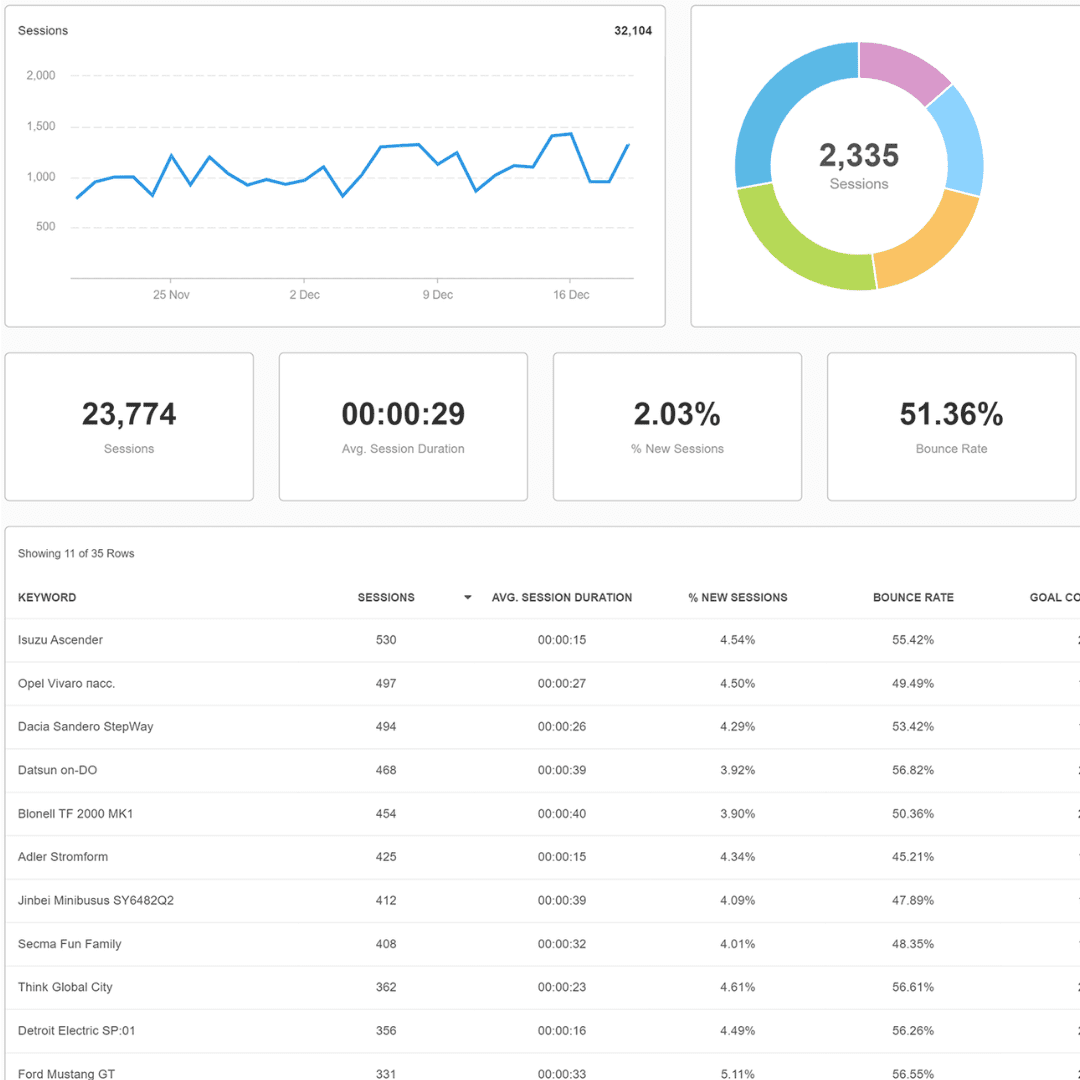Click the Sessions column header text
Image resolution: width=1080 pixels, height=1080 pixels.
point(386,598)
